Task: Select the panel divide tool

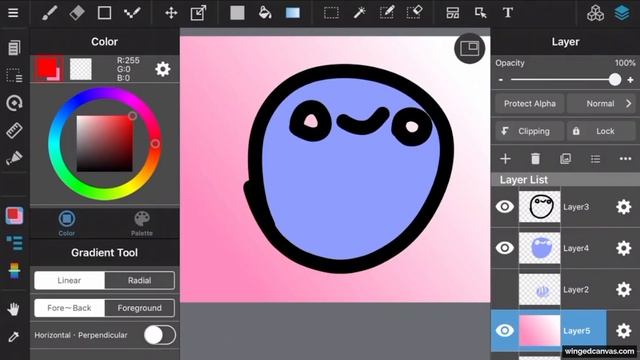Action: [x=453, y=13]
